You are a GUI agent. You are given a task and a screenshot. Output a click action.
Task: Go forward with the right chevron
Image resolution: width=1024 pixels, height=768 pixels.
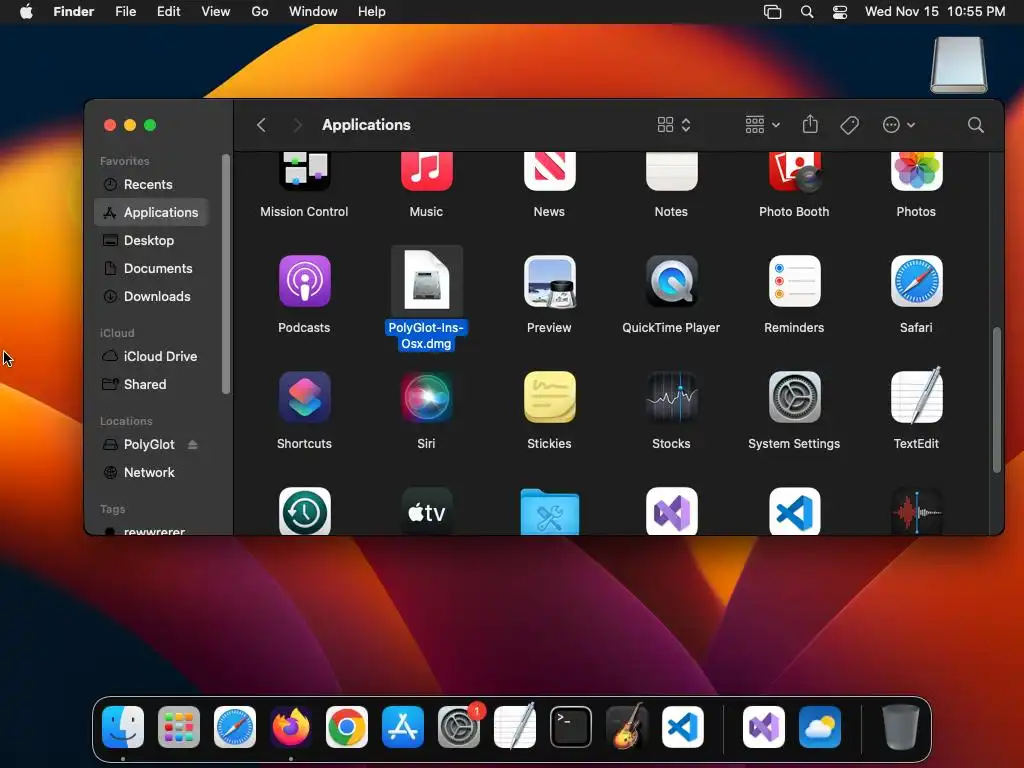coord(297,125)
